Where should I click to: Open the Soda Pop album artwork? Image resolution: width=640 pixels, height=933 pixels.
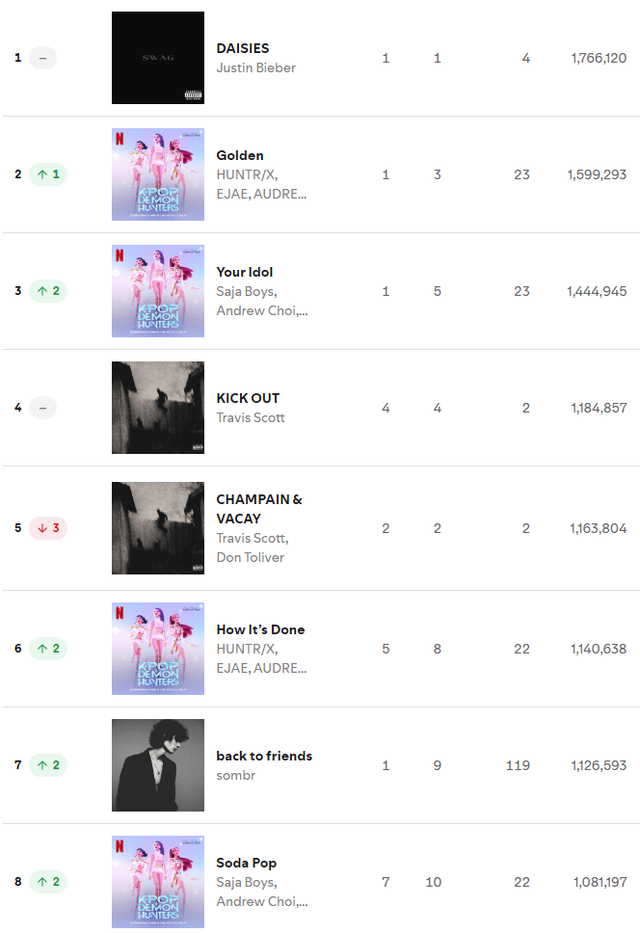coord(158,881)
